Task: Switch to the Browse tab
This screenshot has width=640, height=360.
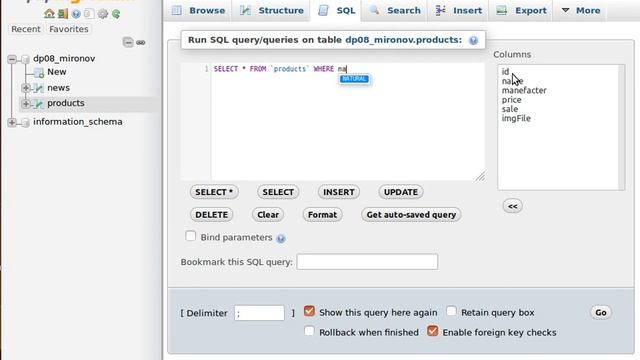Action: 198,10
